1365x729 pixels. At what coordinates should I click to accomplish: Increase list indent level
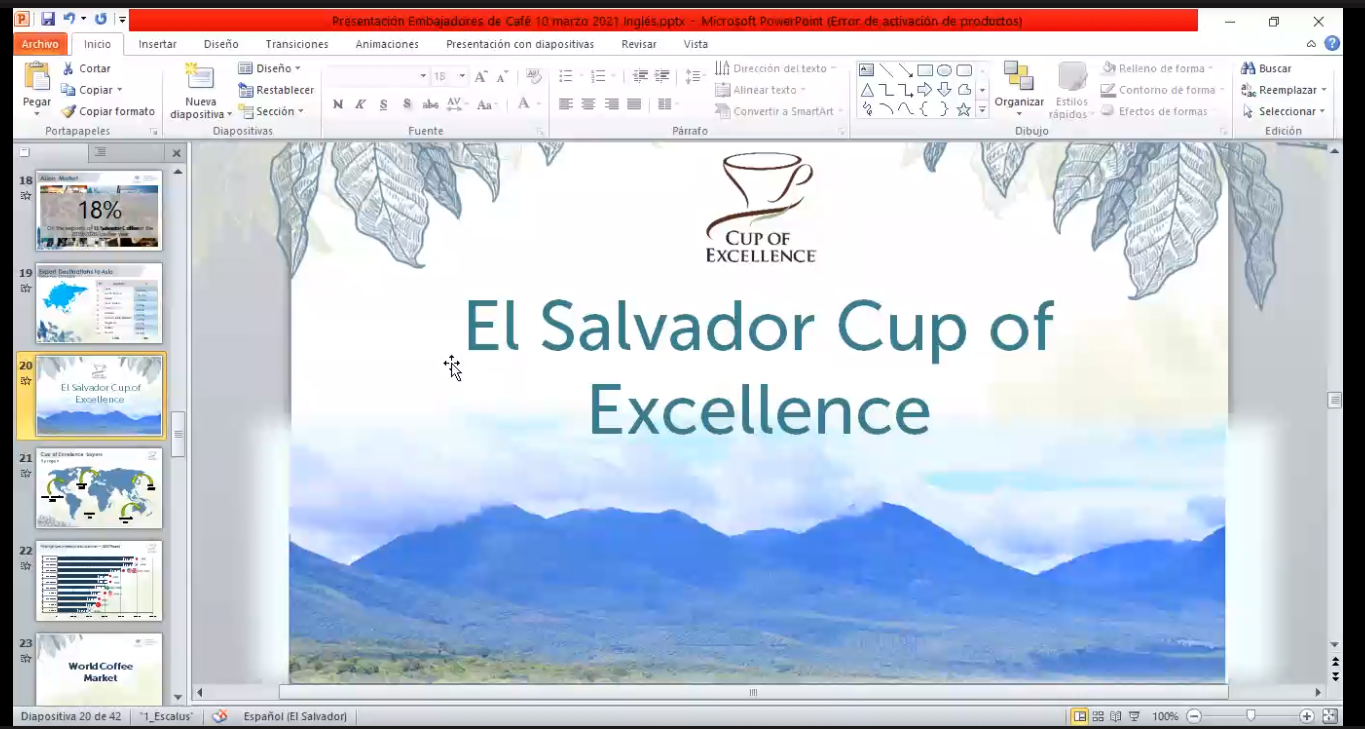662,77
